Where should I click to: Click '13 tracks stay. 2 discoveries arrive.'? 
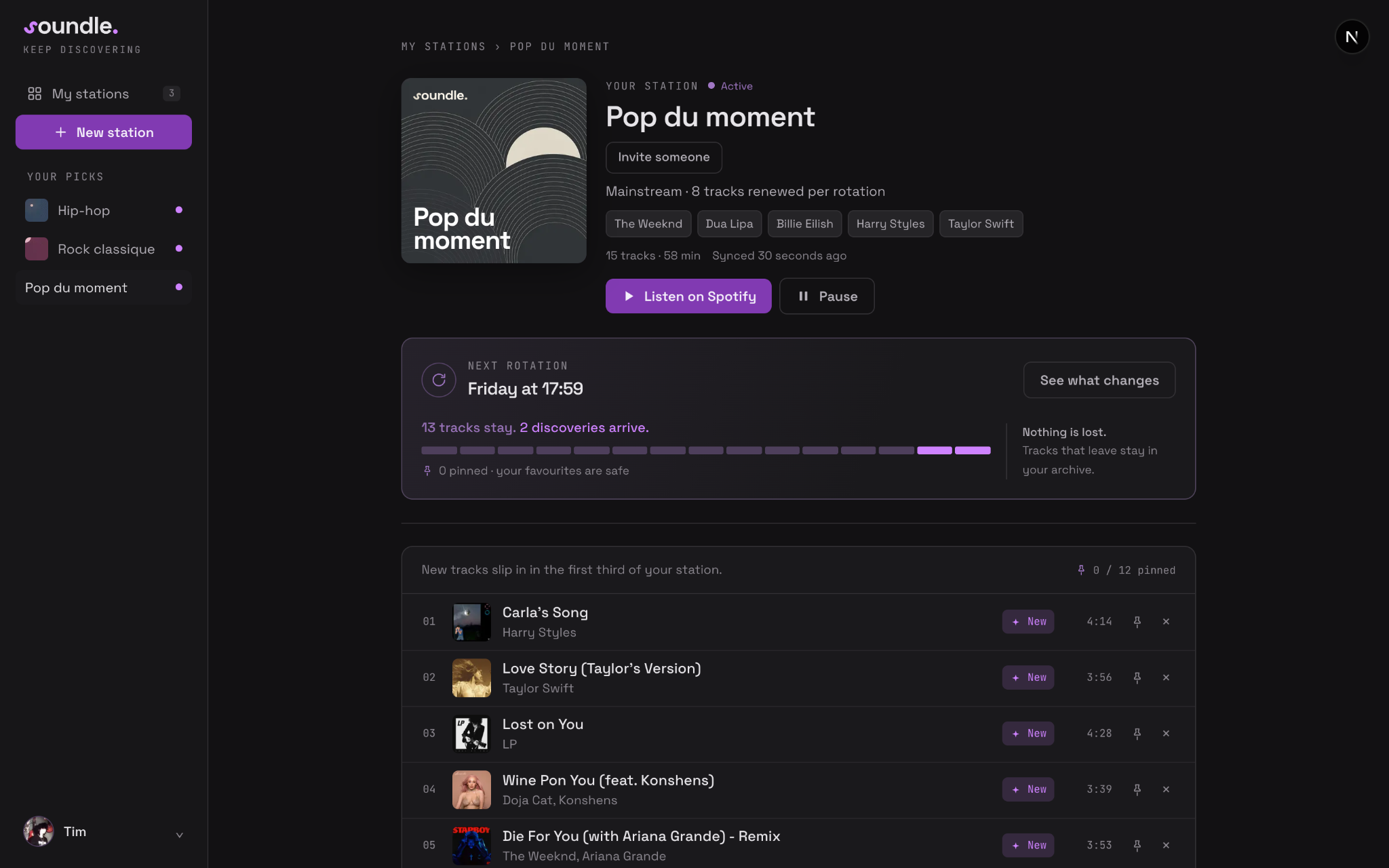[x=535, y=428]
